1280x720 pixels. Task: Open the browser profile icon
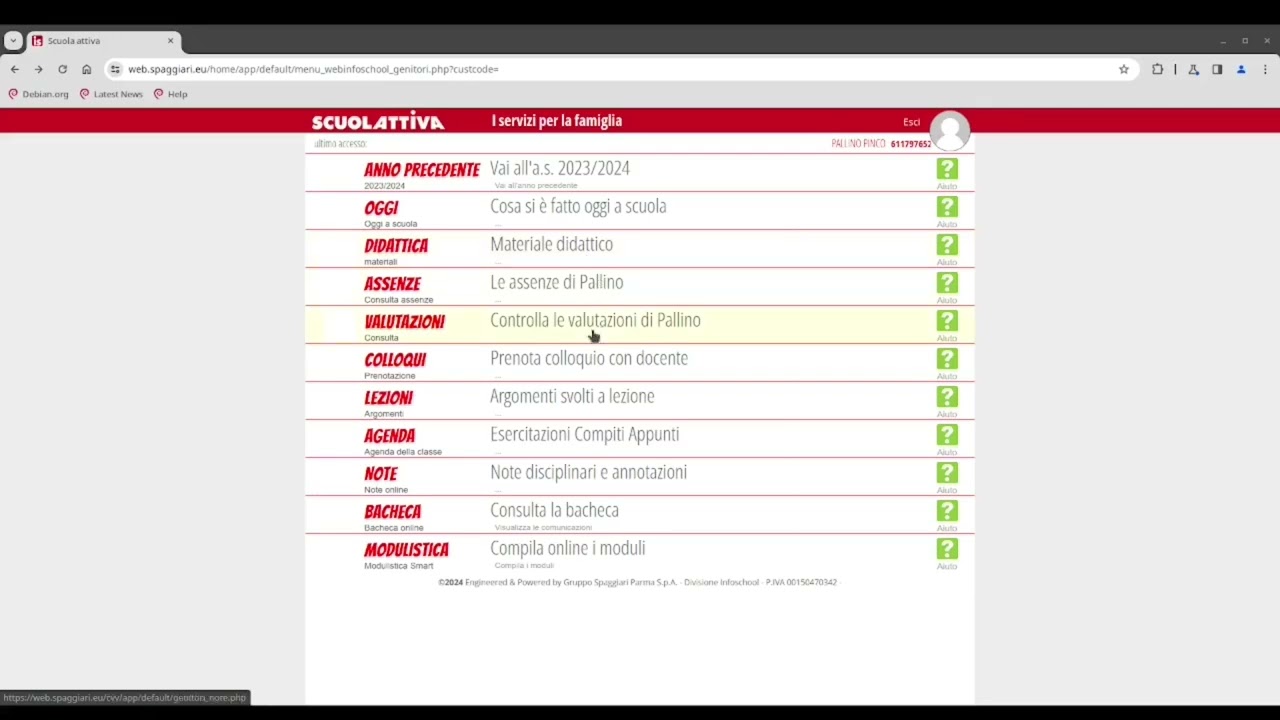(1241, 69)
